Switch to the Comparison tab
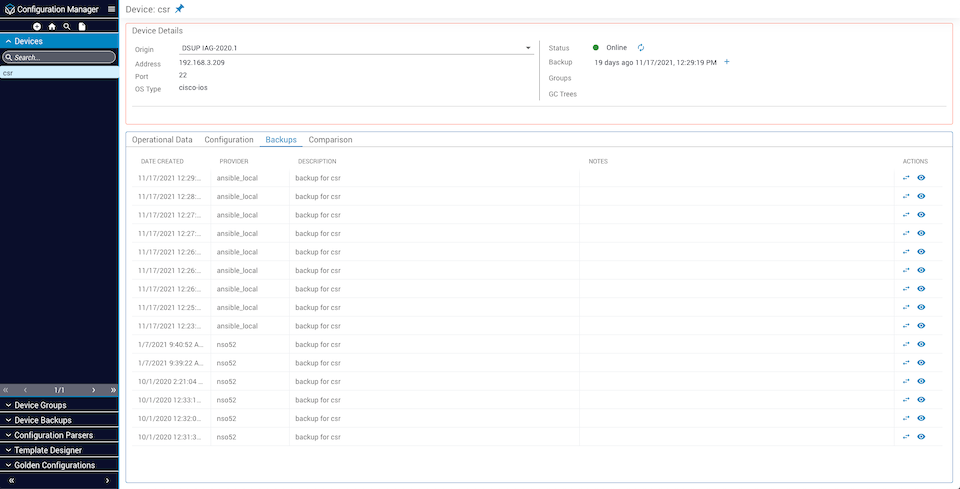This screenshot has height=489, width=960. [330, 140]
